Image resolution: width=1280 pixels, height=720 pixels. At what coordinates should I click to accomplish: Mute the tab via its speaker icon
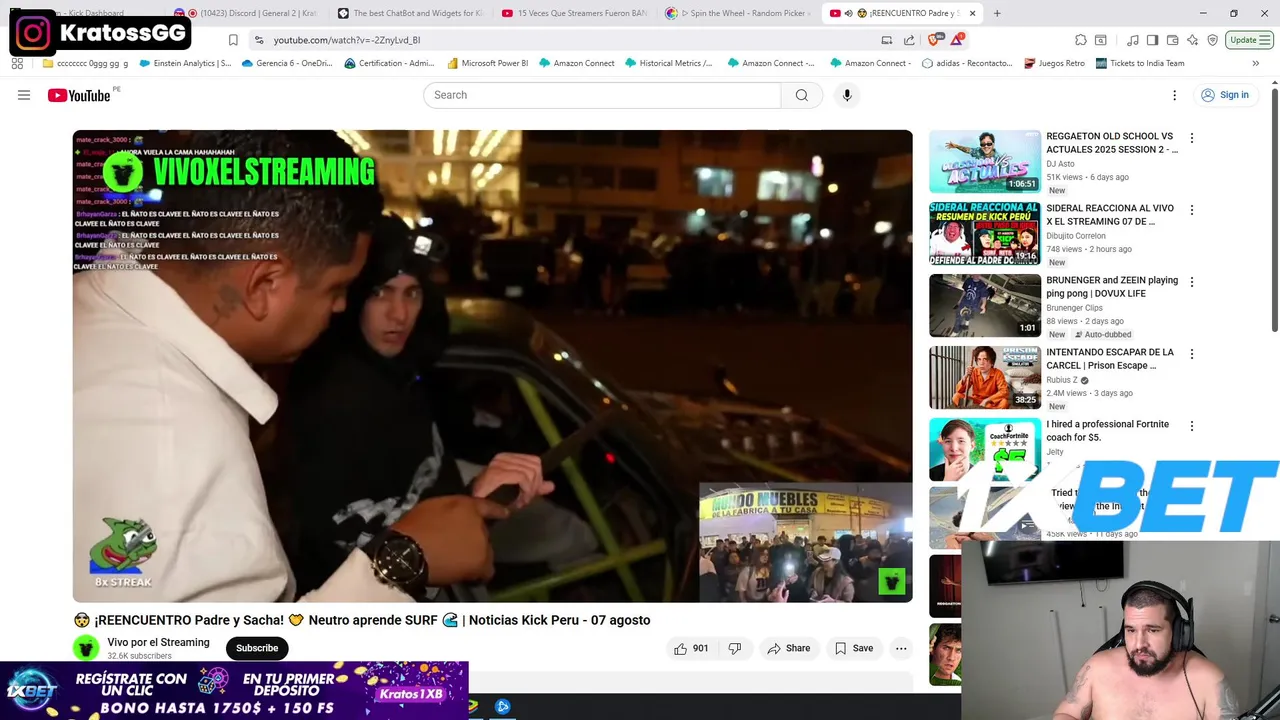[x=848, y=13]
